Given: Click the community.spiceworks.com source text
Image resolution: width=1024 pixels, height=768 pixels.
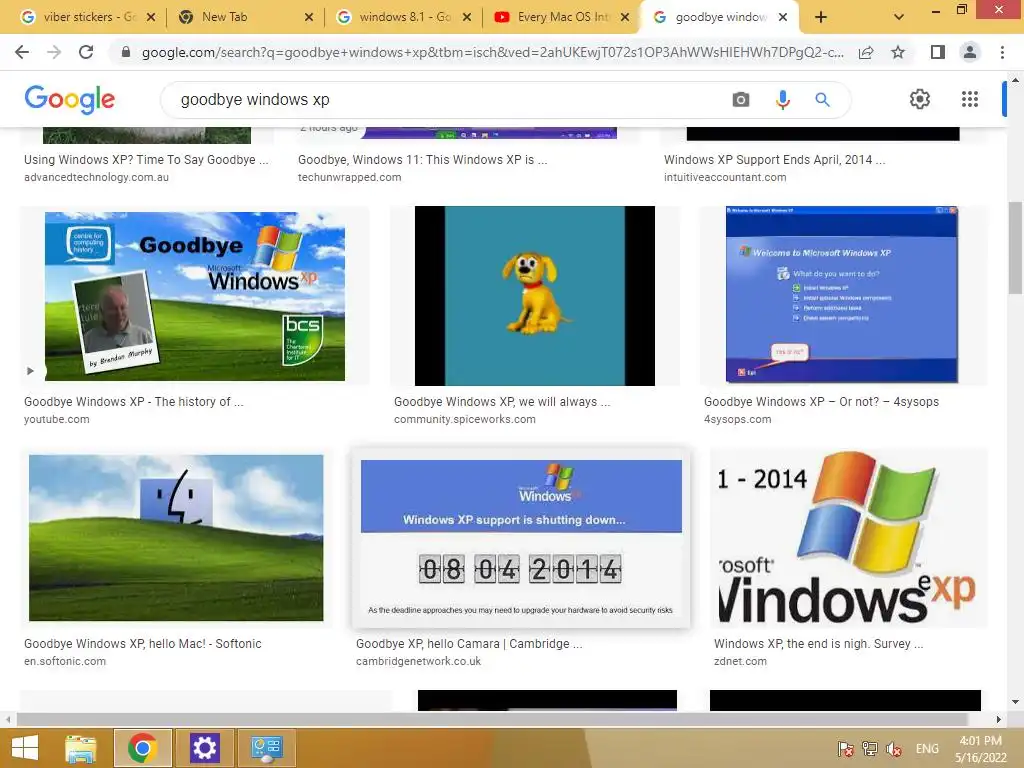Looking at the screenshot, I should coord(464,419).
